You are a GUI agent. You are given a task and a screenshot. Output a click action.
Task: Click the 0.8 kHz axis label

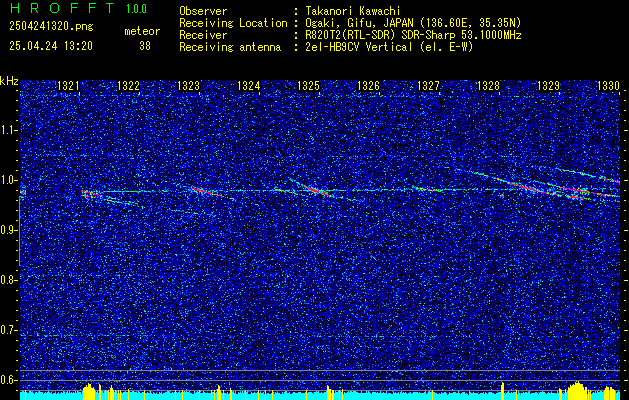click(x=8, y=280)
